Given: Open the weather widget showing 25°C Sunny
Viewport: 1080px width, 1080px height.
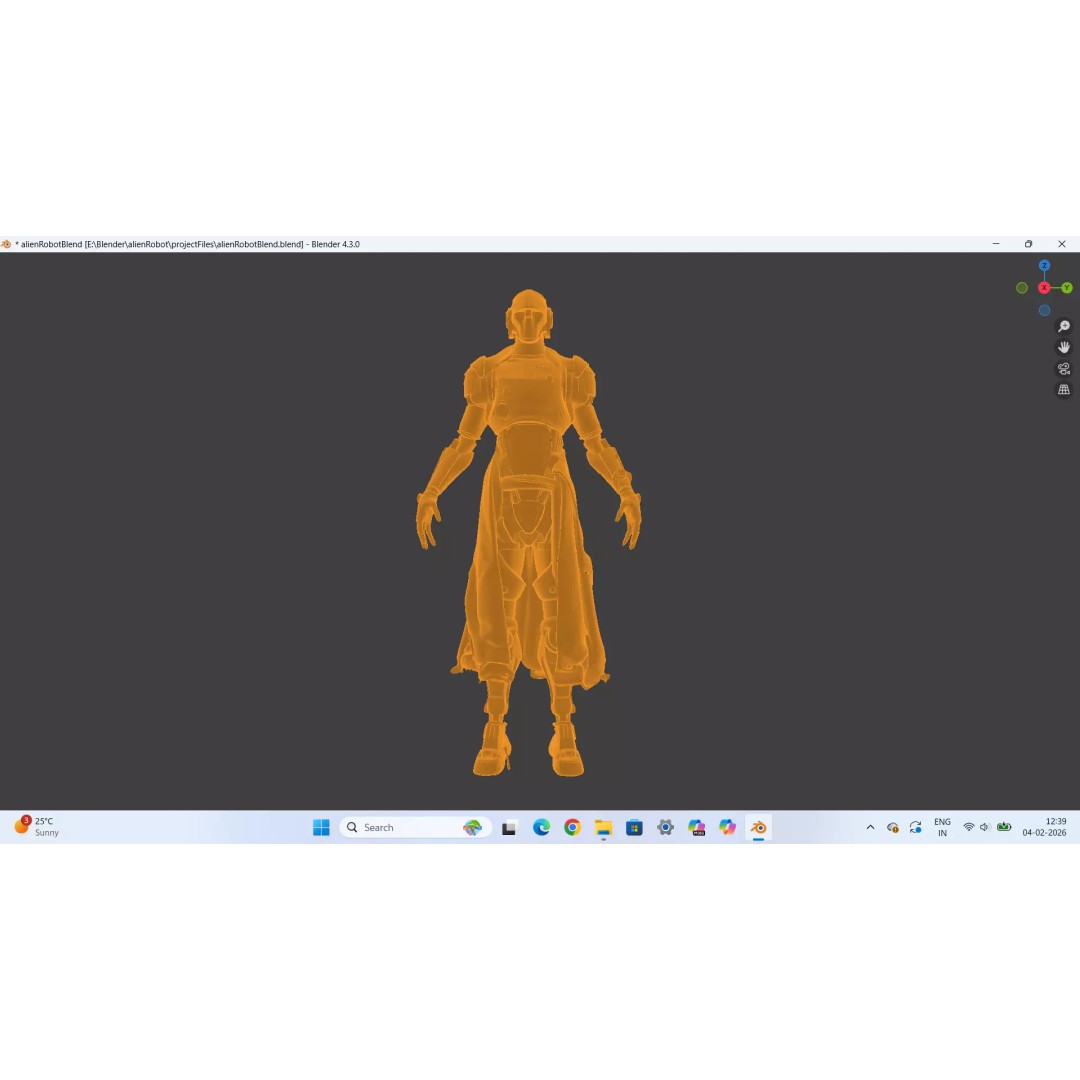Looking at the screenshot, I should (x=35, y=826).
